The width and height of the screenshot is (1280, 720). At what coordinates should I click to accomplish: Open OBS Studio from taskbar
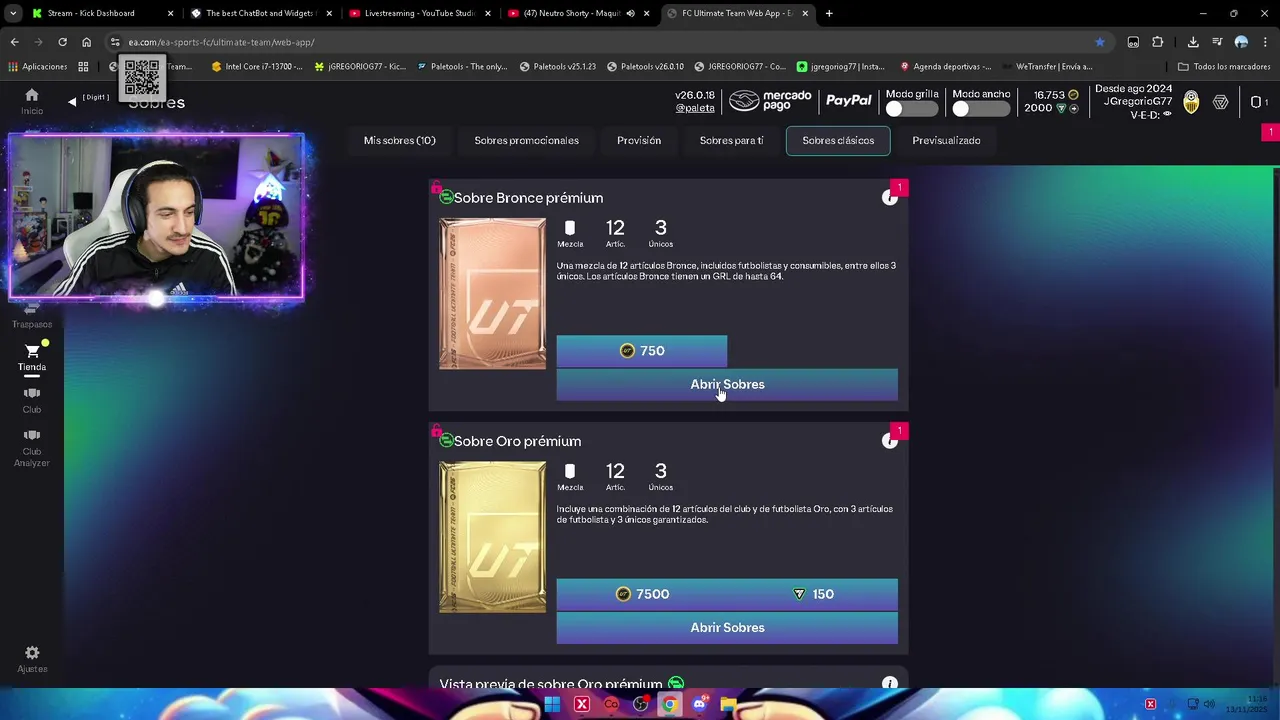point(640,704)
